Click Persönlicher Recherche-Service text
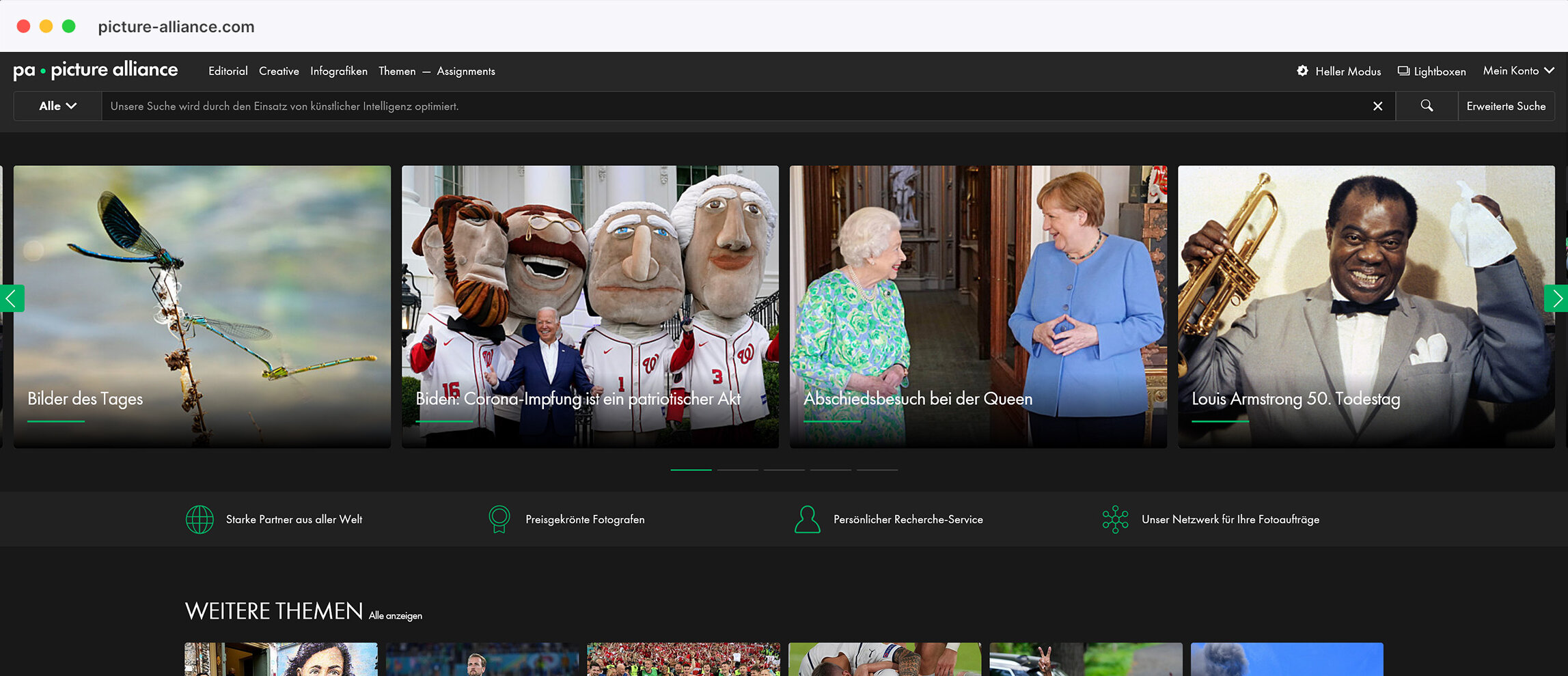 pyautogui.click(x=908, y=520)
